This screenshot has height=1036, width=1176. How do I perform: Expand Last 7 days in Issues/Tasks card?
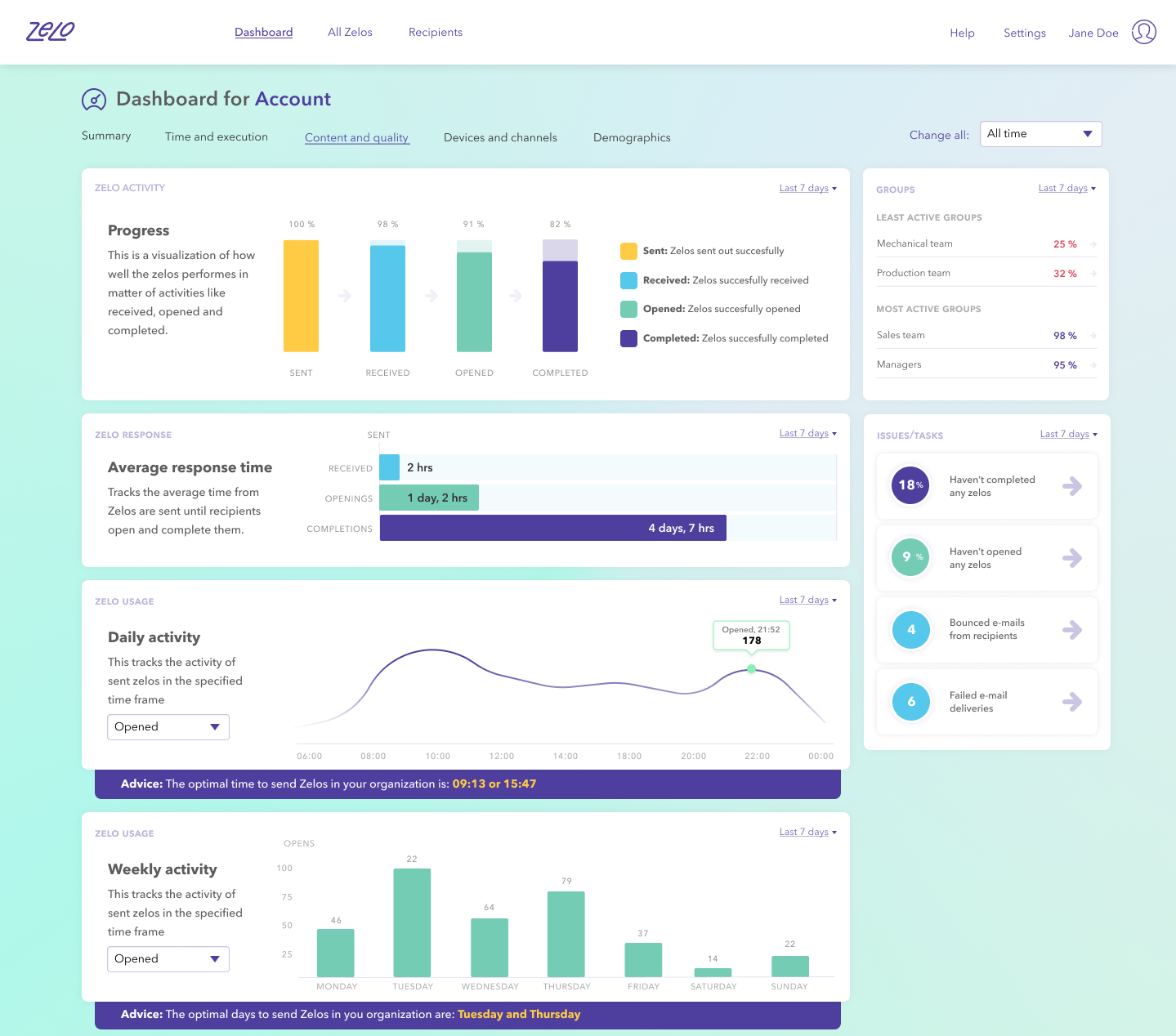1069,434
